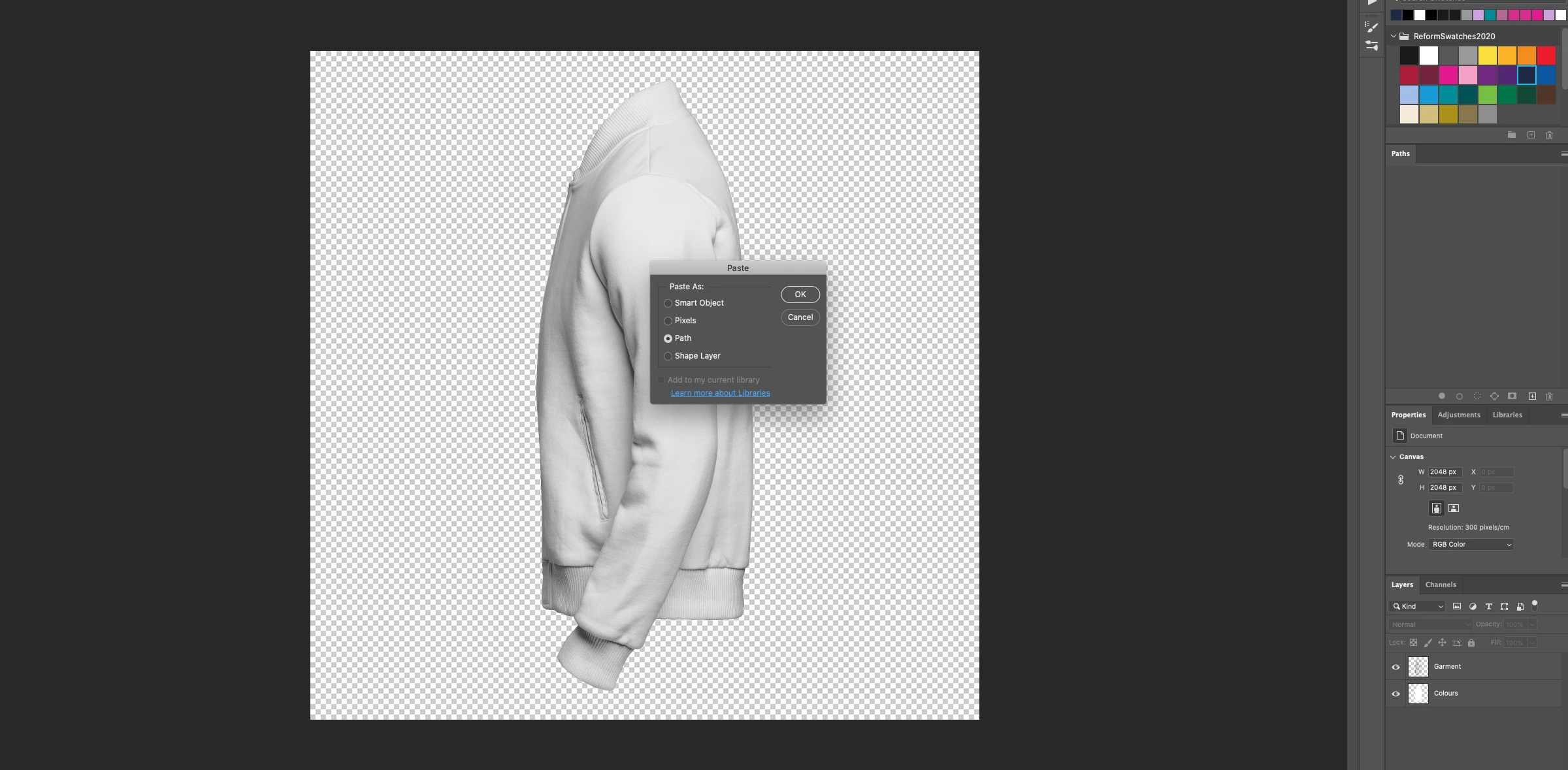Viewport: 1568px width, 770px height.
Task: Open the RGB Color mode dropdown
Action: pyautogui.click(x=1471, y=545)
